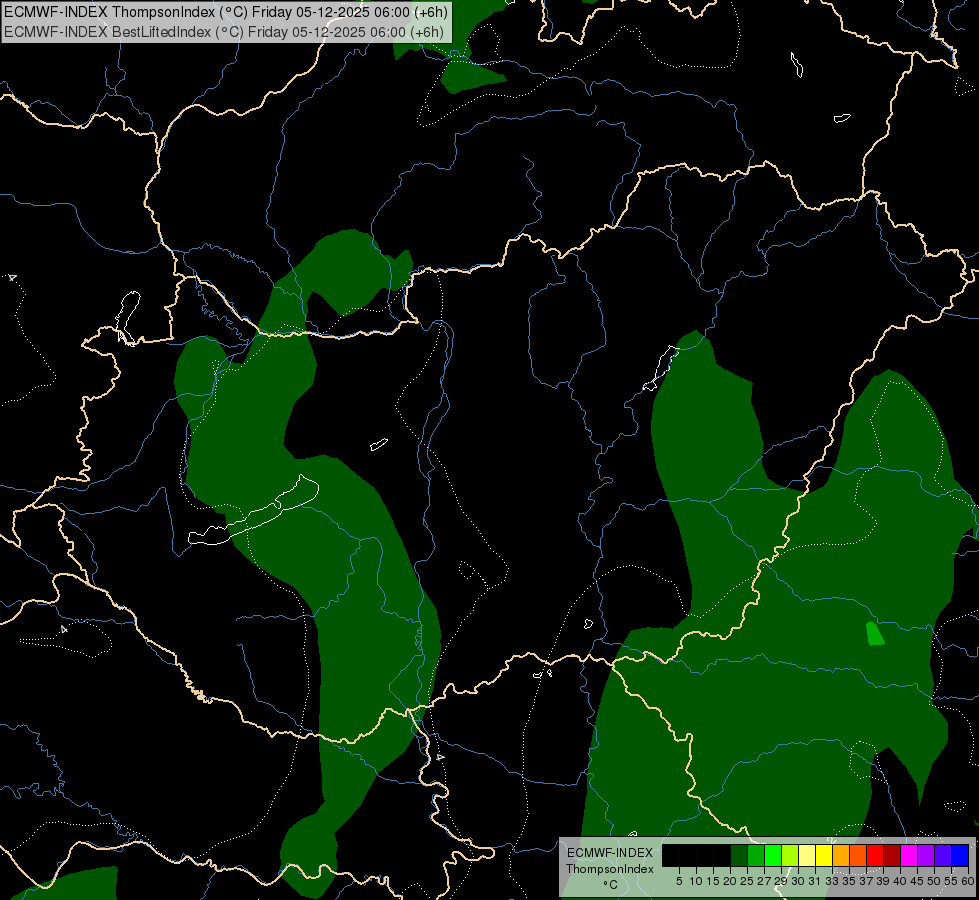Click the legend value 10
This screenshot has height=900, width=979.
point(696,881)
